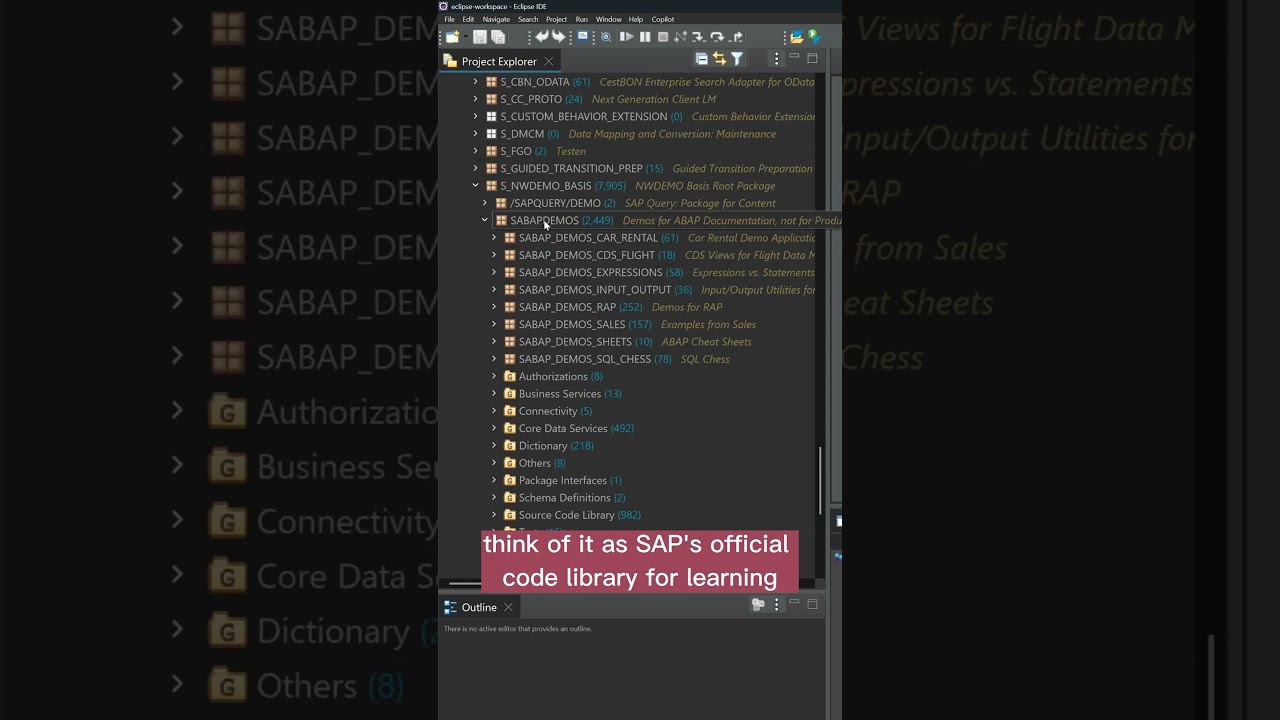Click the back navigation arrow icon
Image resolution: width=1280 pixels, height=720 pixels.
point(542,37)
